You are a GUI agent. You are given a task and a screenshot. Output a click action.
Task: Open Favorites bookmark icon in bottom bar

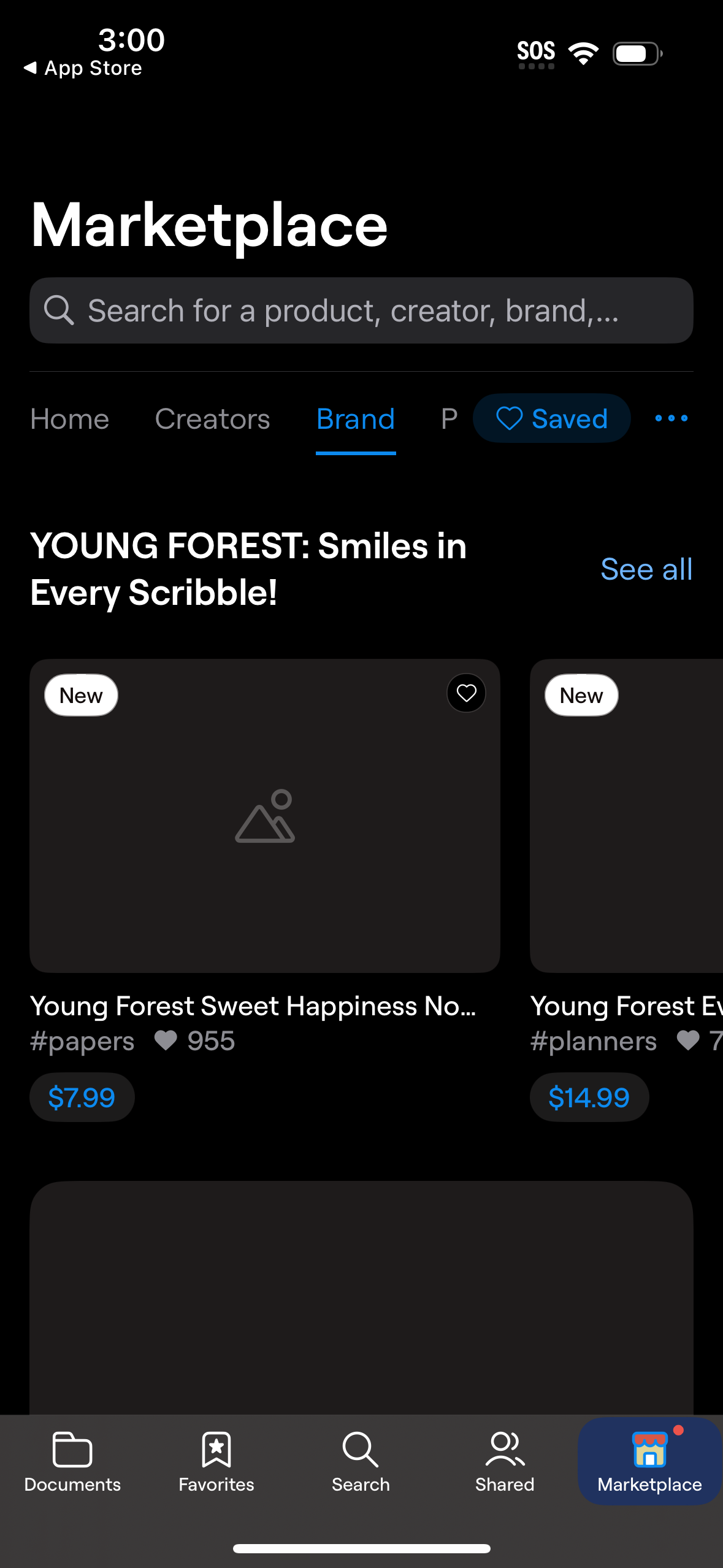[216, 1449]
